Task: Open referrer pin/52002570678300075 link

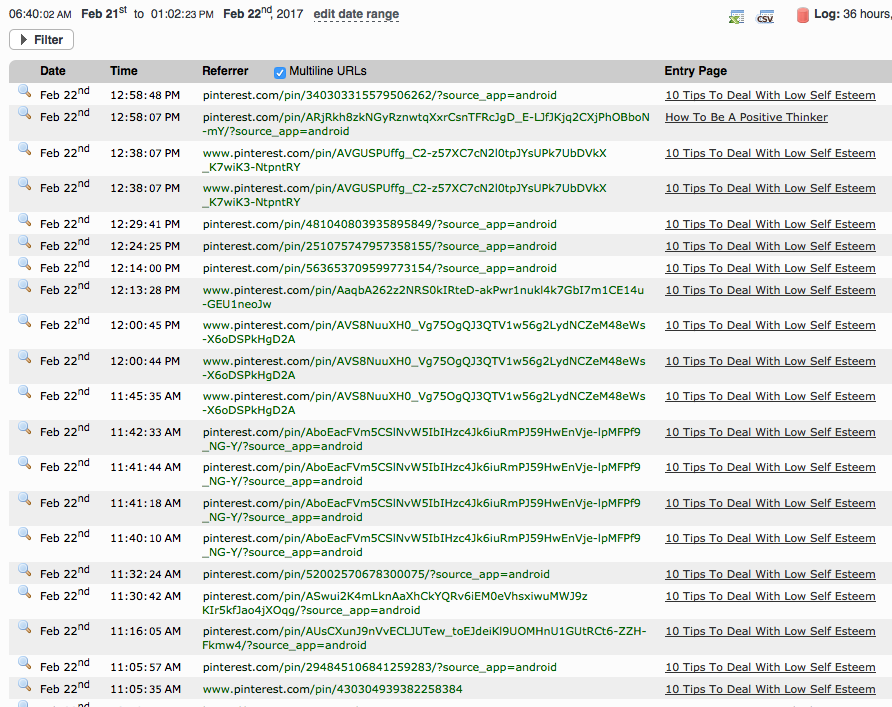Action: pyautogui.click(x=376, y=574)
